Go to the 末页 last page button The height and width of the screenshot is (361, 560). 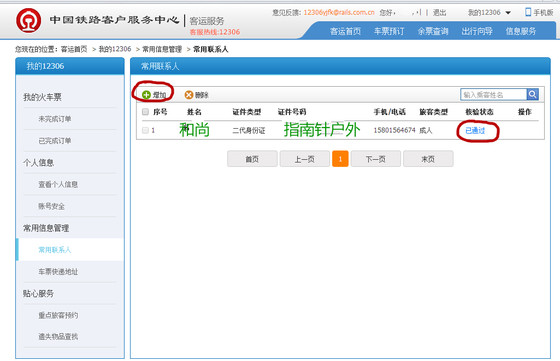428,159
